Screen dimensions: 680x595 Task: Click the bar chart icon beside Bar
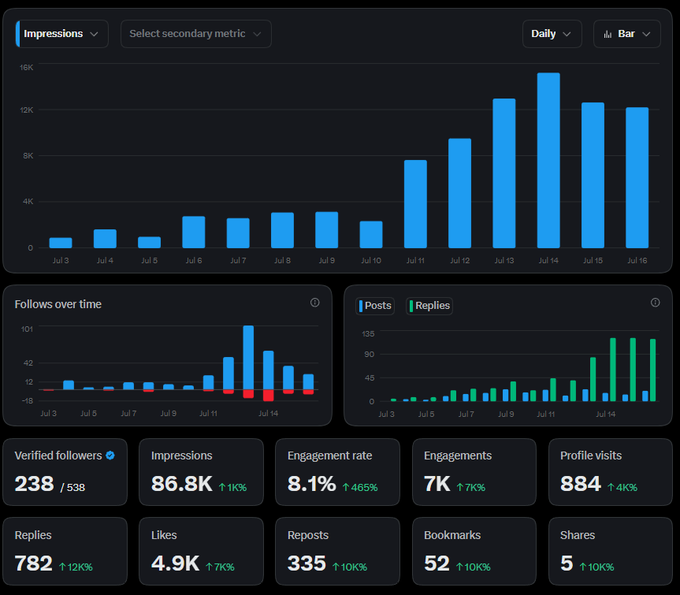608,34
